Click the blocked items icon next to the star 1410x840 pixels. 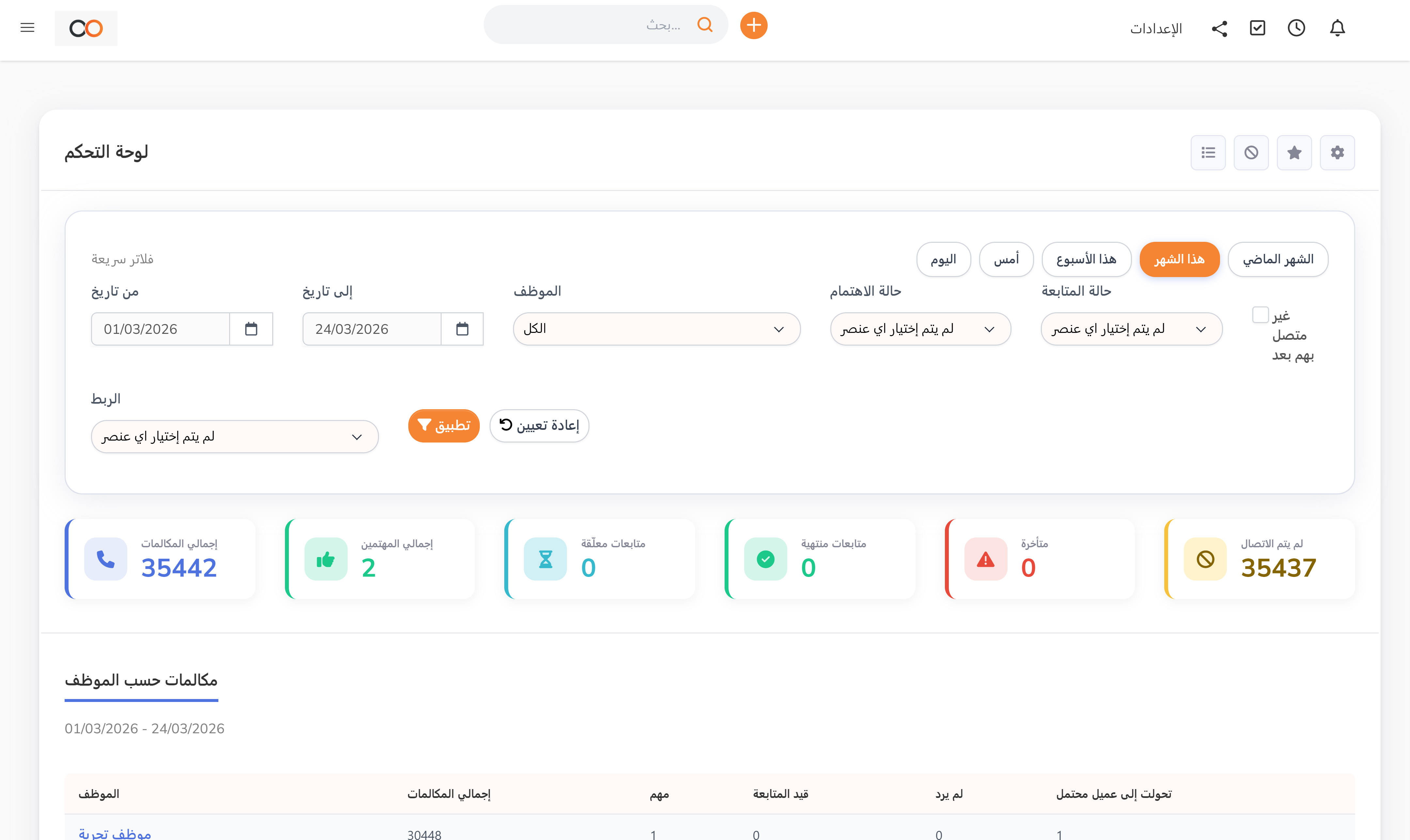point(1251,152)
